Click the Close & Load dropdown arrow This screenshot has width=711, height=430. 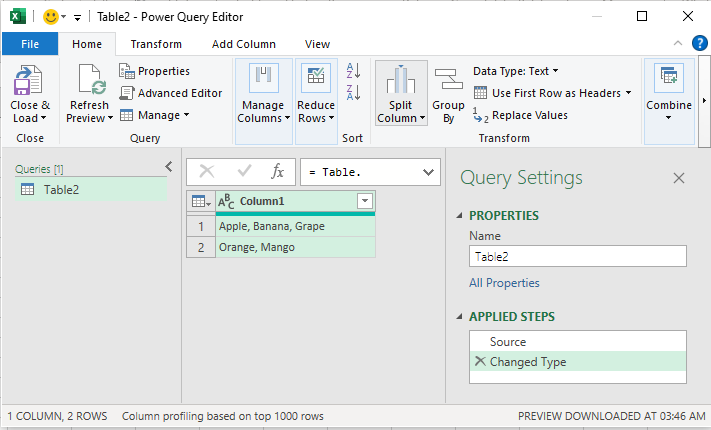pyautogui.click(x=44, y=118)
